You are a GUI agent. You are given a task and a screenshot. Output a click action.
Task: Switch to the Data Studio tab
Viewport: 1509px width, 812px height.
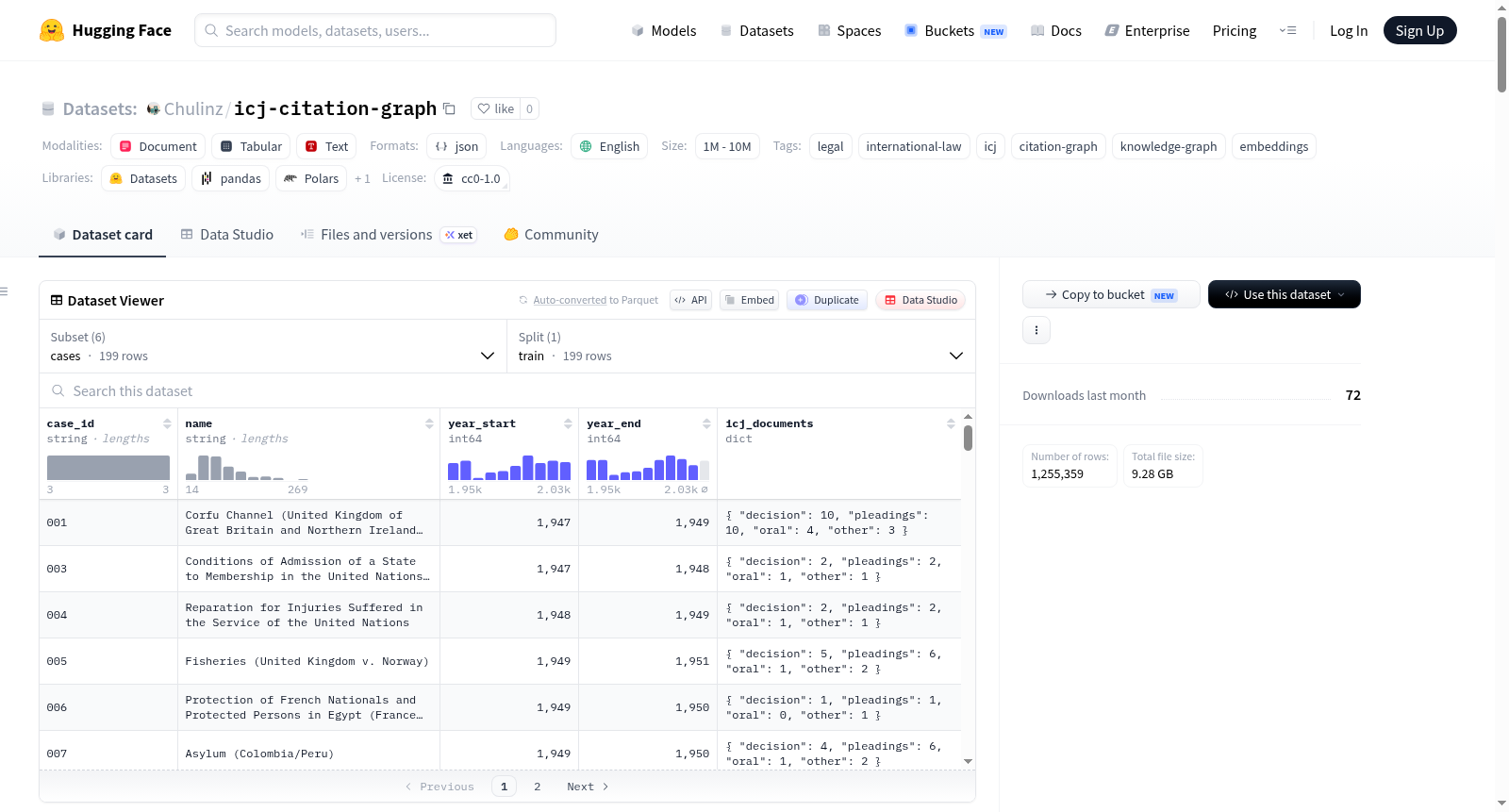(227, 235)
